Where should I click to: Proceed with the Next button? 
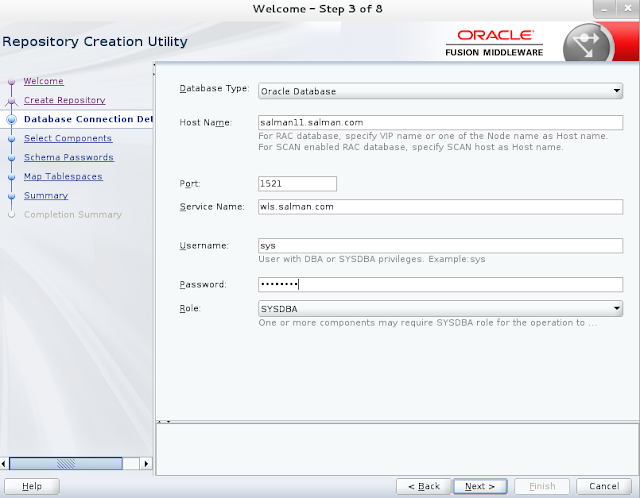point(480,486)
